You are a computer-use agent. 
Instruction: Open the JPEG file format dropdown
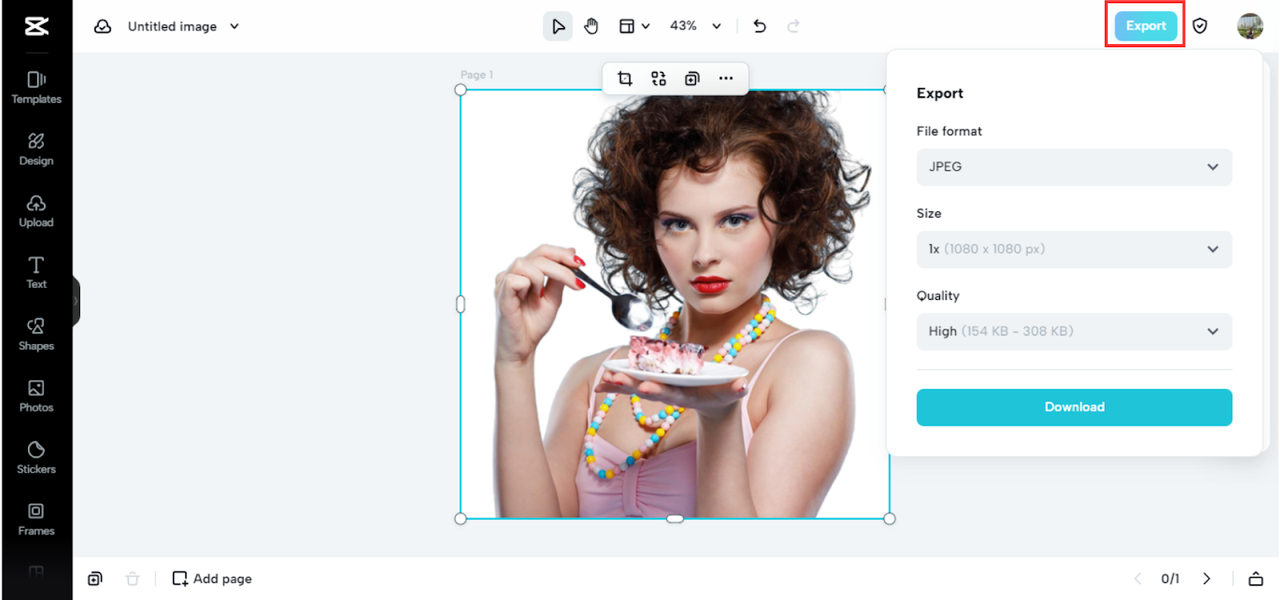click(x=1074, y=167)
